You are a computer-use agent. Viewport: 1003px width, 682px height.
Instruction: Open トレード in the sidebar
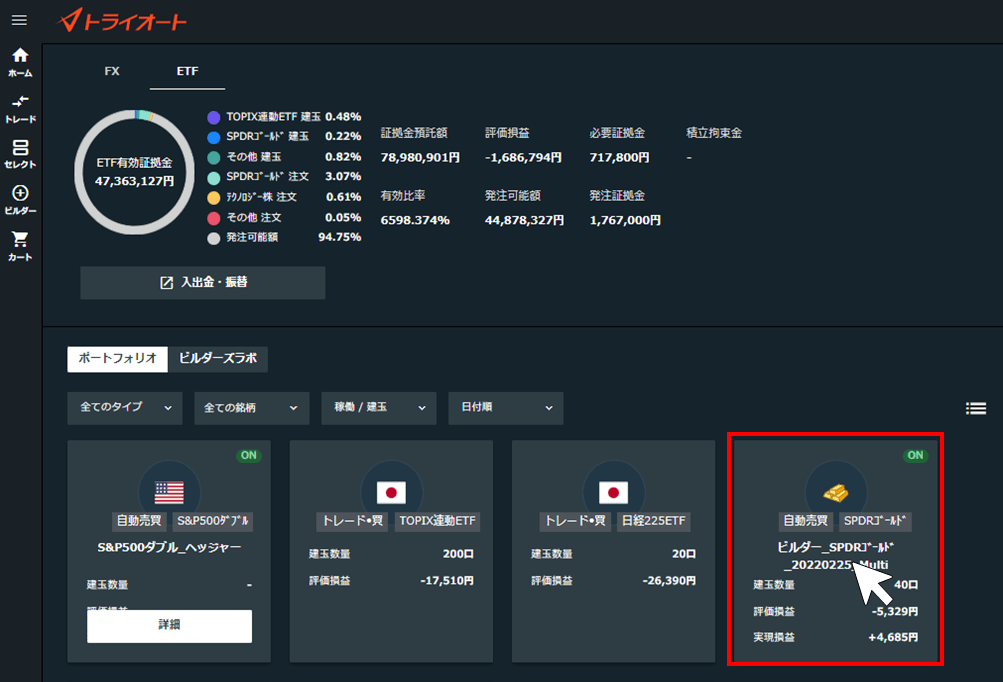20,109
